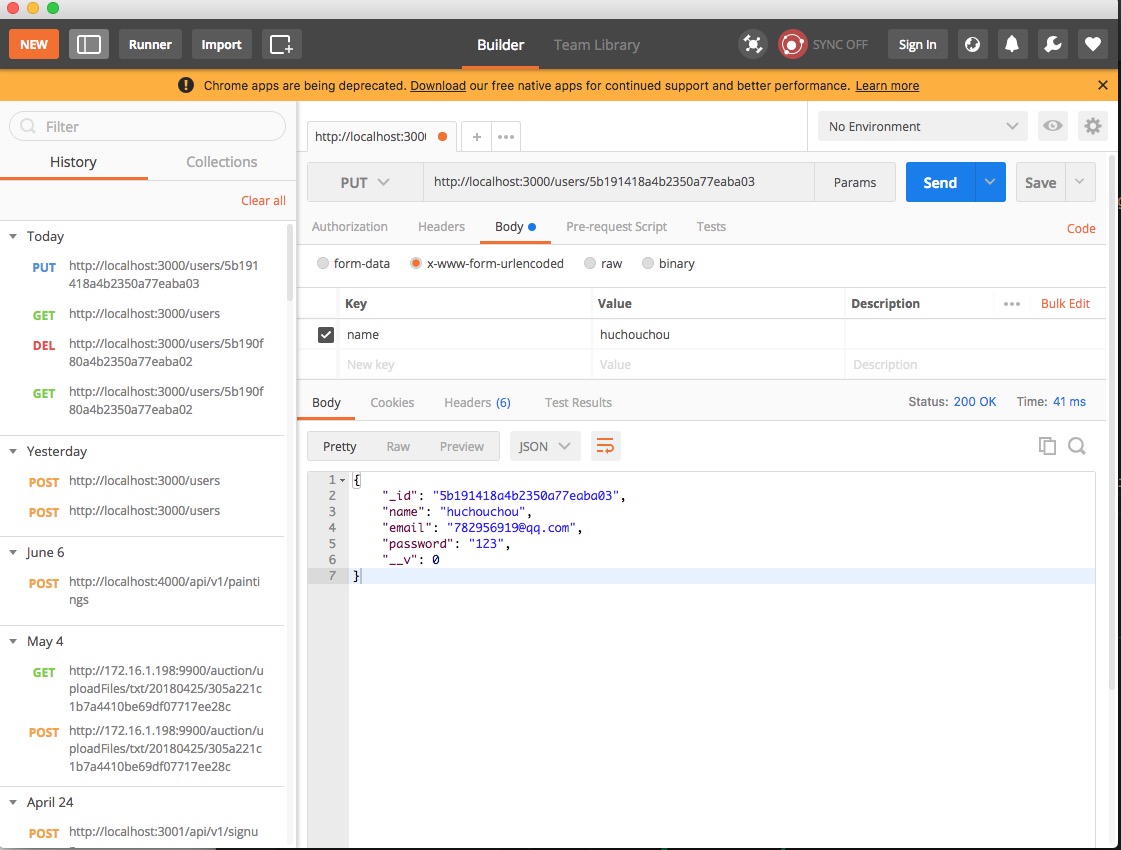Uncheck the name key row checkbox

click(x=326, y=335)
